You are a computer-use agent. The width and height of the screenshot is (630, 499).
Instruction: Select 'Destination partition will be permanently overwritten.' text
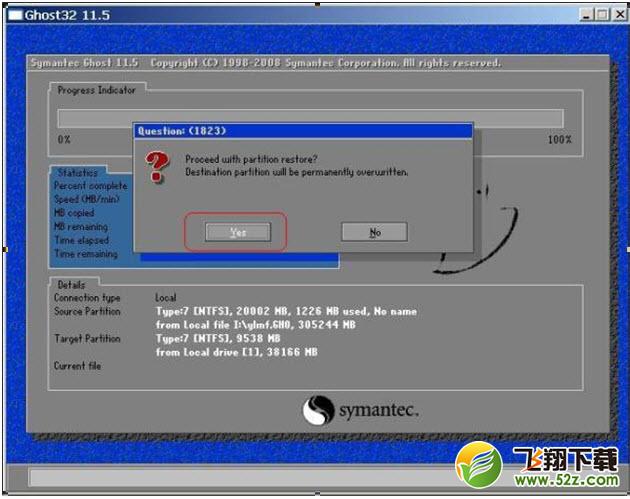297,172
